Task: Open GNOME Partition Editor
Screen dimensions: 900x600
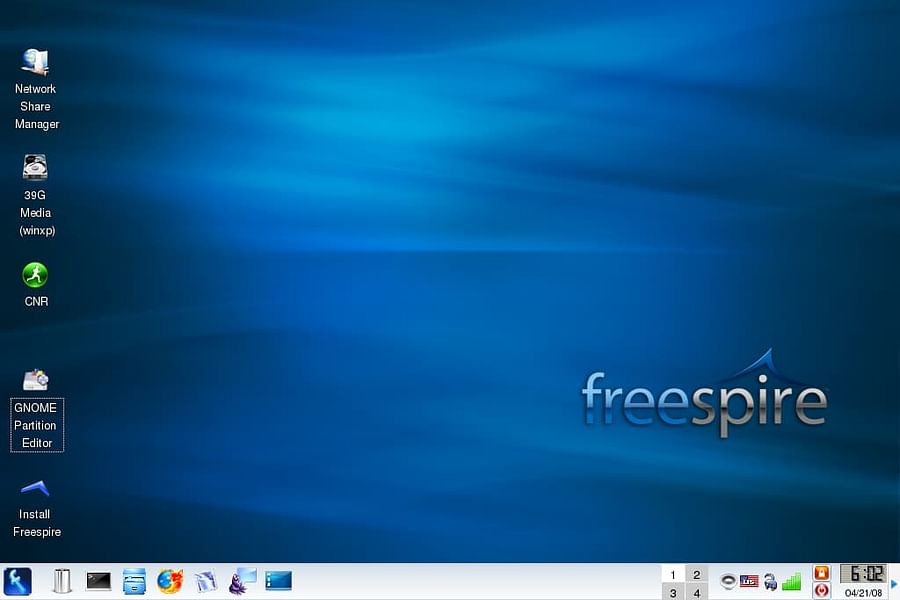Action: coord(36,380)
